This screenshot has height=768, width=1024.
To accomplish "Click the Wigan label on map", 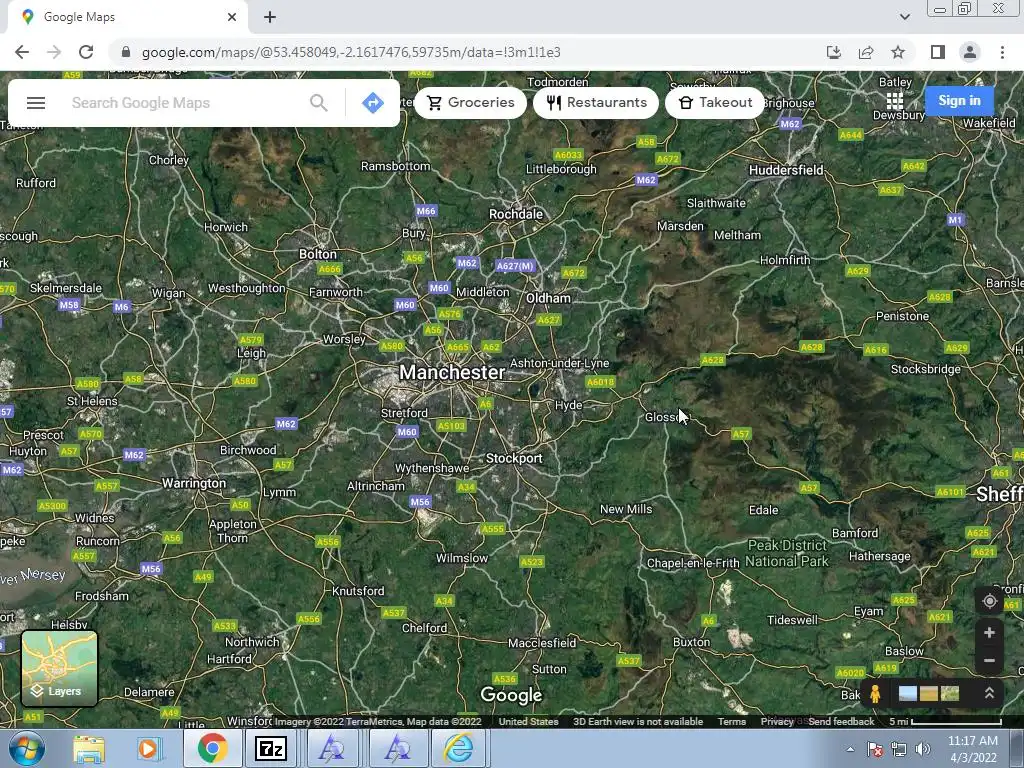I will point(168,294).
